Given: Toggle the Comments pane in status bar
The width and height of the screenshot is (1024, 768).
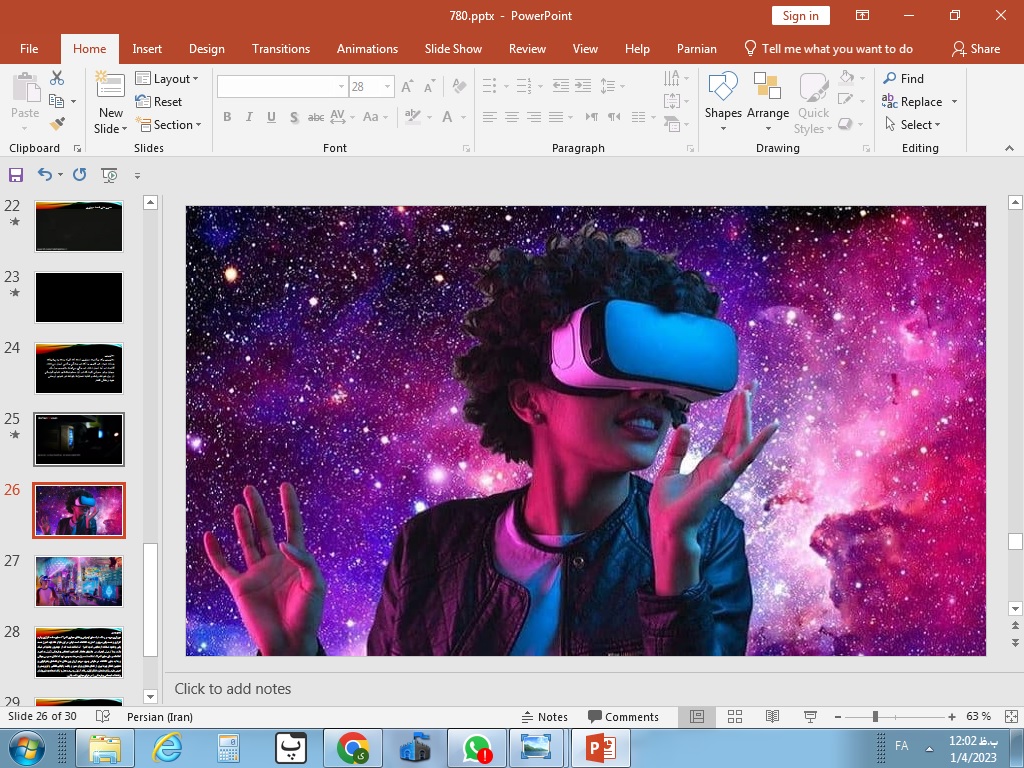Looking at the screenshot, I should point(623,717).
